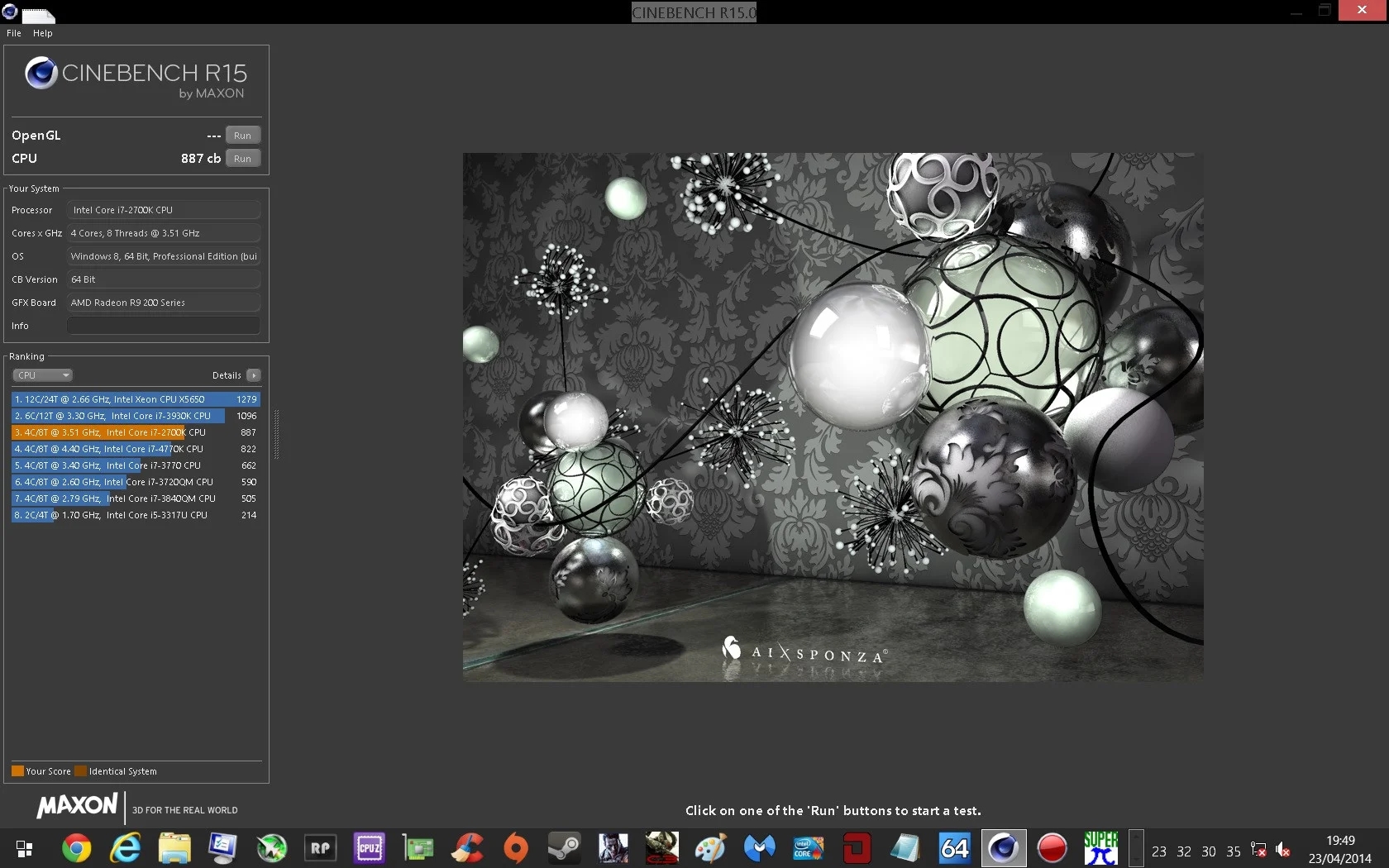Open the CPU ranking type dropdown
This screenshot has height=868, width=1389.
(x=43, y=375)
